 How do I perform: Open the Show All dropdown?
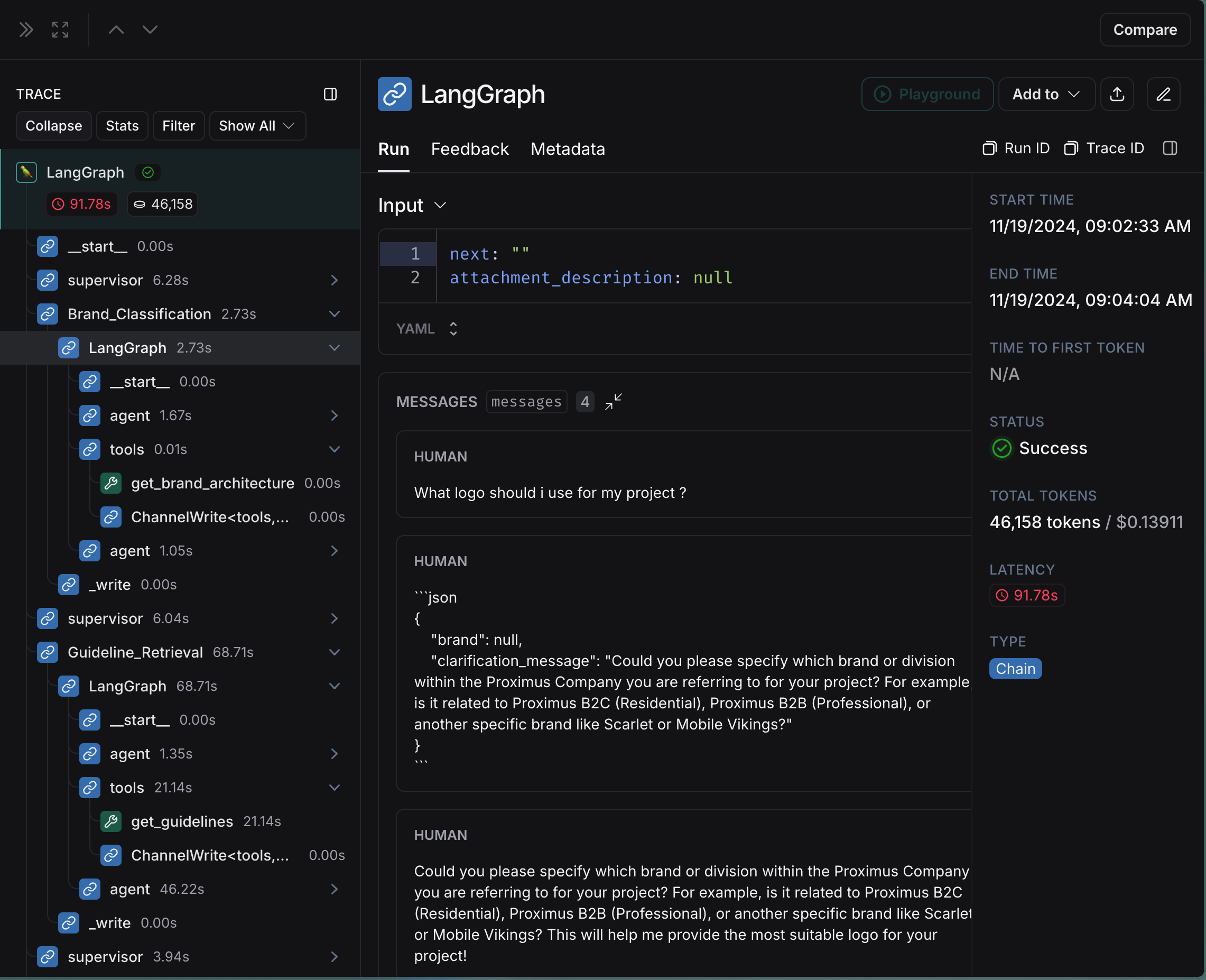pos(257,126)
